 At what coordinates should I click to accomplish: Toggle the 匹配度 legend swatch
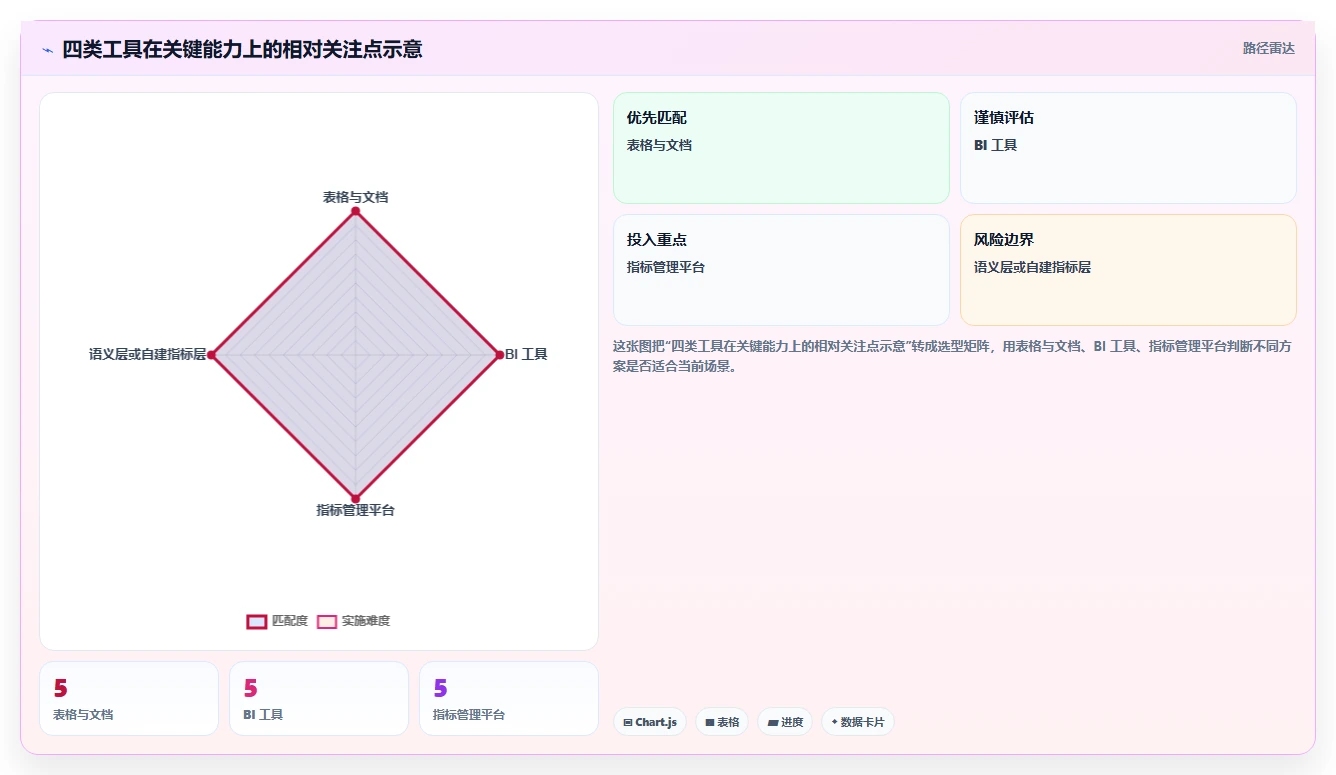257,621
